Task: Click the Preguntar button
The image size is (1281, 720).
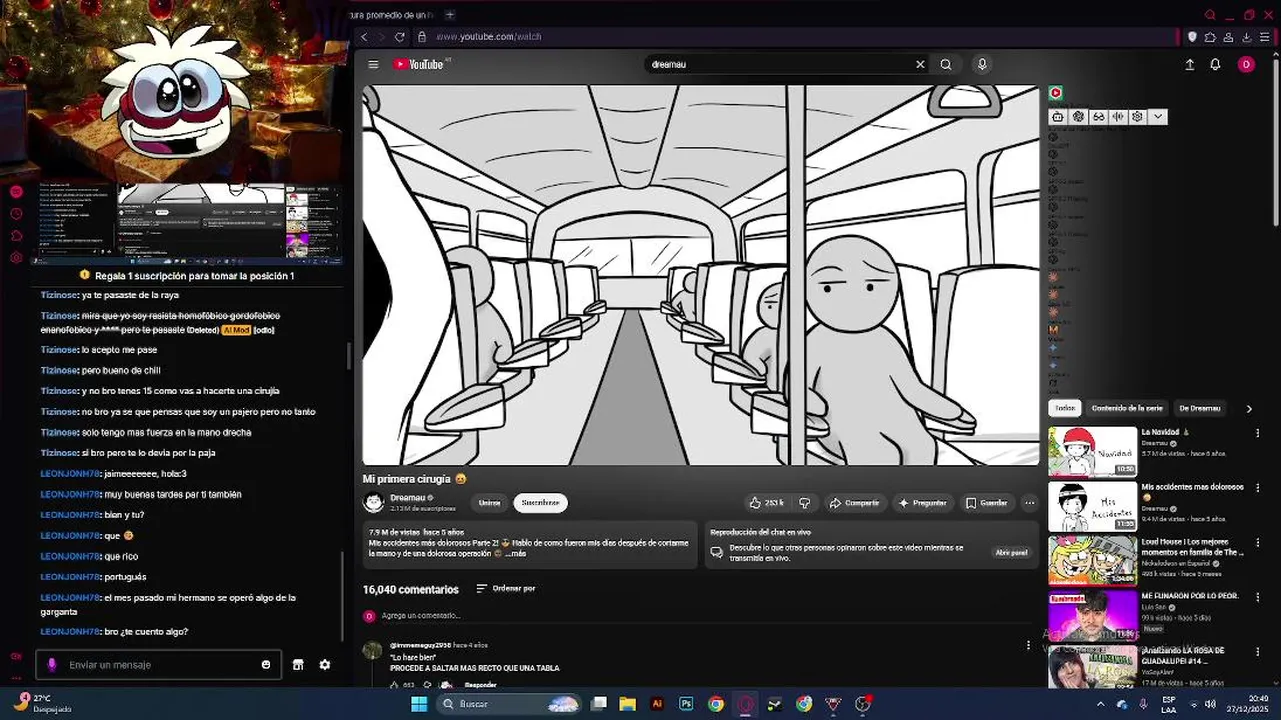Action: pos(922,503)
